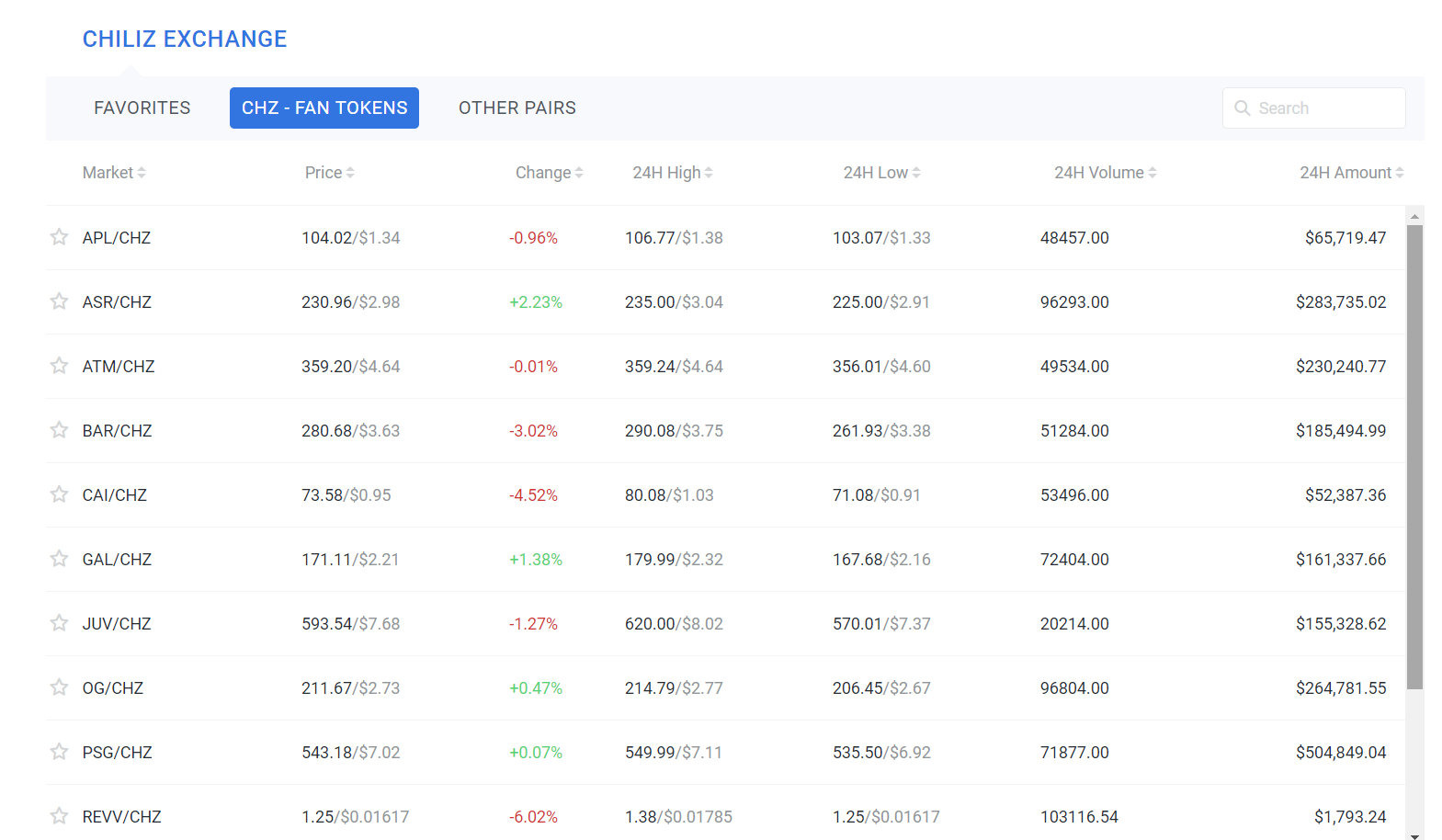Viewport: 1442px width, 840px height.
Task: Open the OTHER PAIRS tab
Action: pyautogui.click(x=517, y=108)
